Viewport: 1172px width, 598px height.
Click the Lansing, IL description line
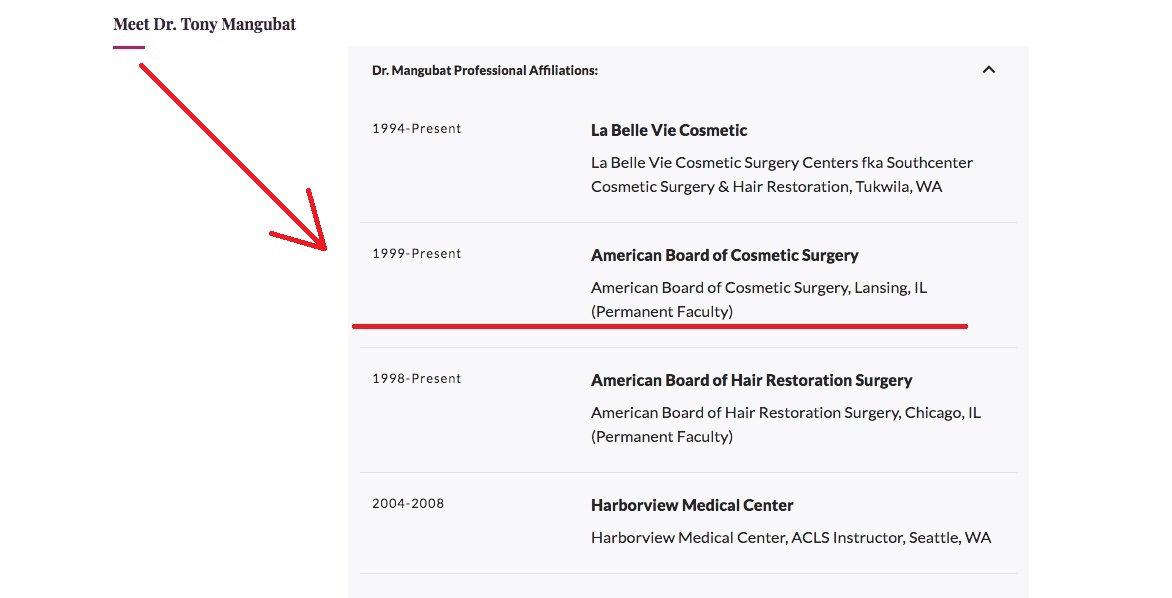(x=759, y=288)
